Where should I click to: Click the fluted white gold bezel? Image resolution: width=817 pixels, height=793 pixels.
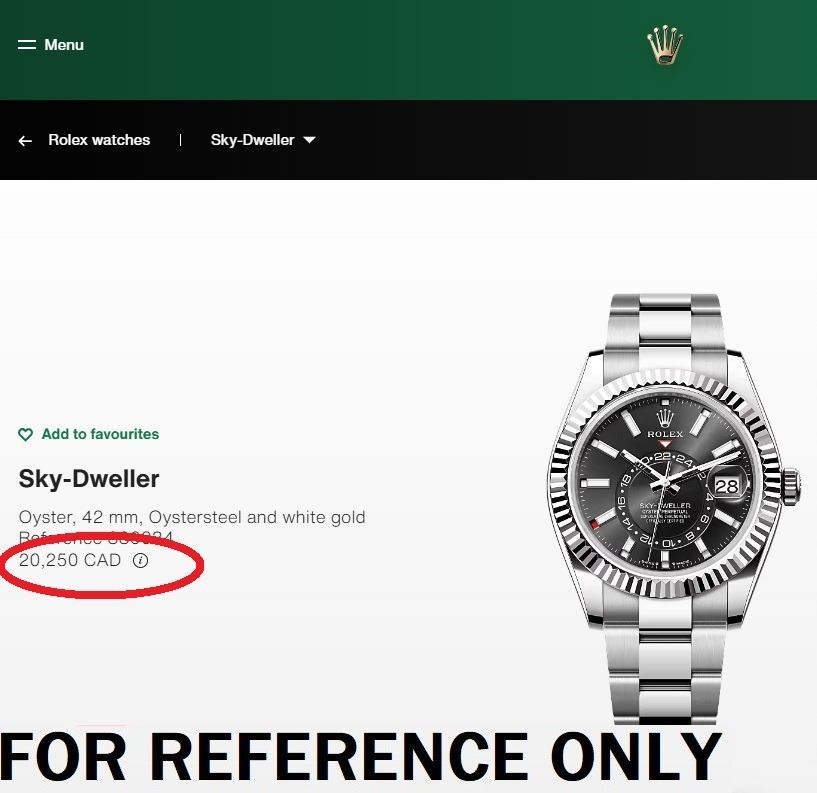click(x=665, y=485)
